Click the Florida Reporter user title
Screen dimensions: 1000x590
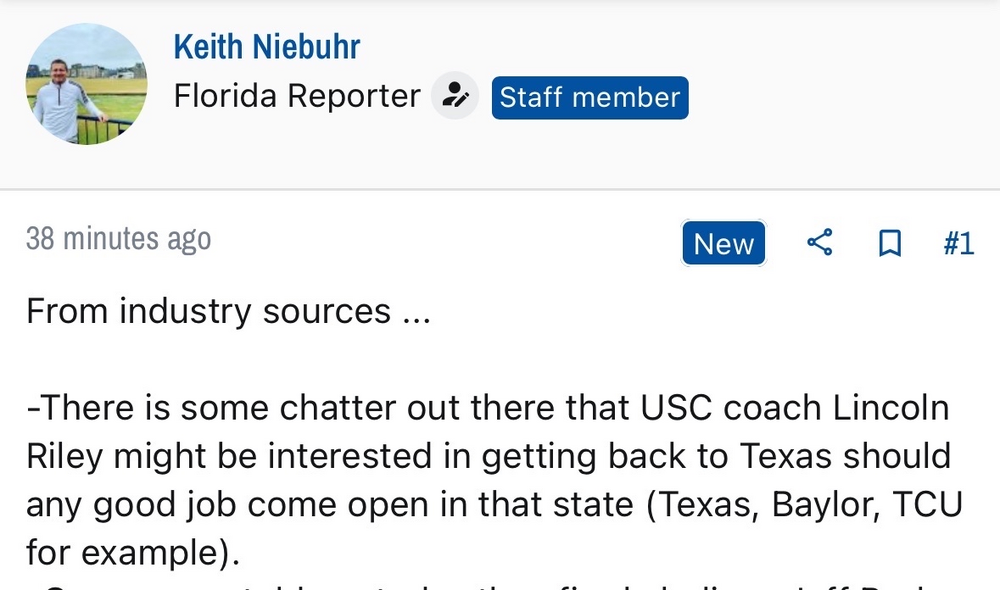[x=297, y=97]
